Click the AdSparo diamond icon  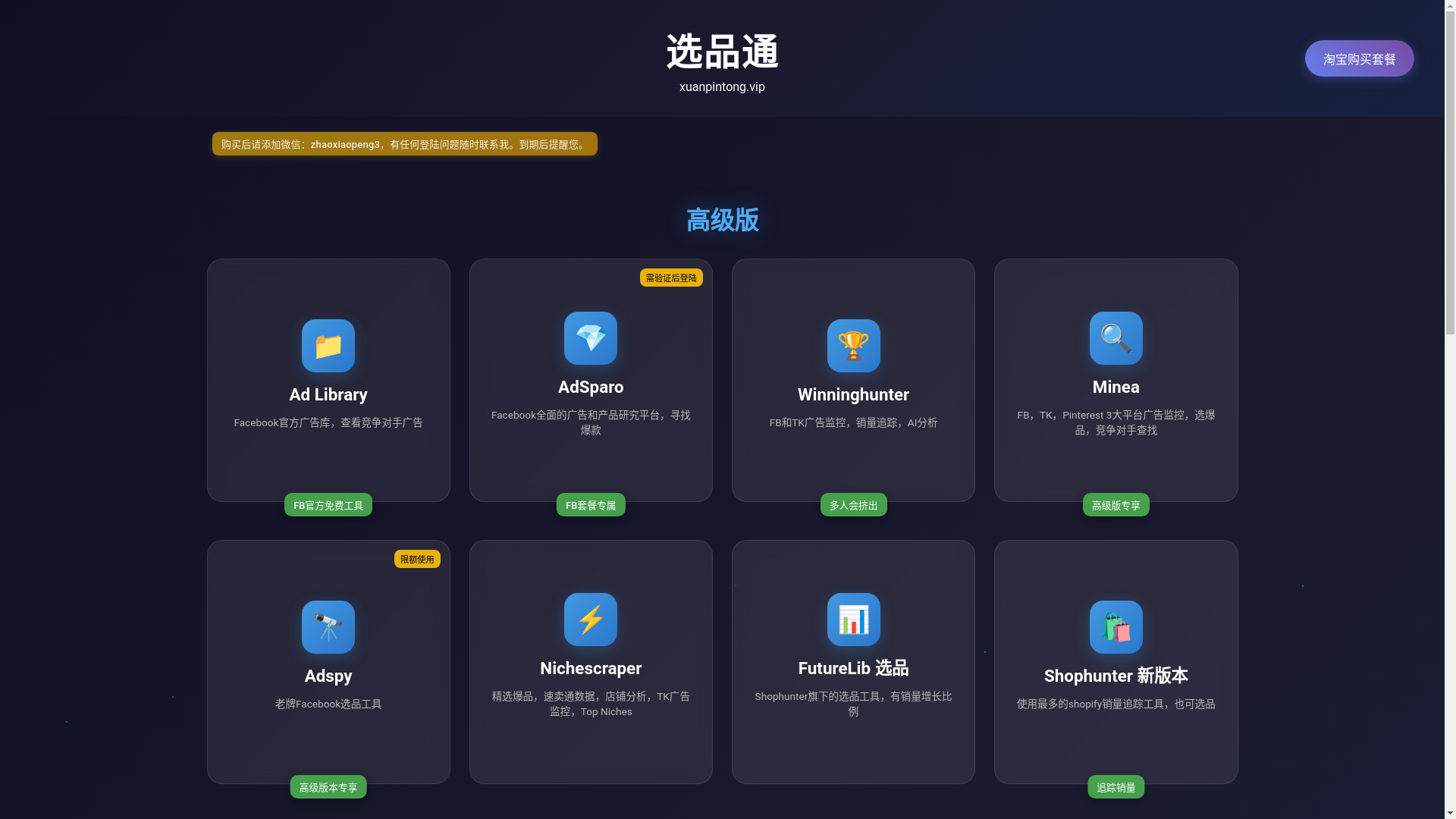(591, 338)
